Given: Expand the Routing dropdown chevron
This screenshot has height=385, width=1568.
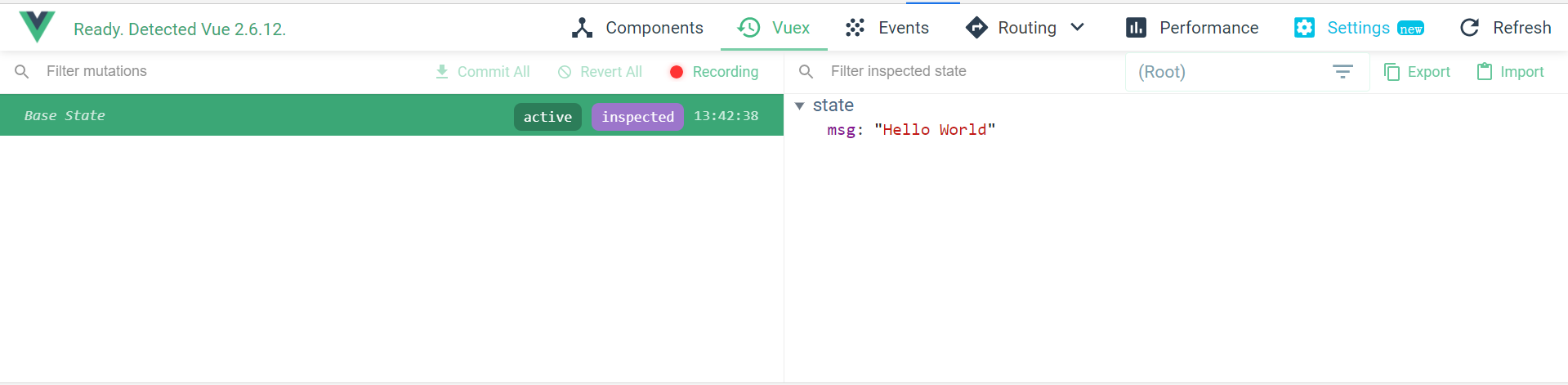Looking at the screenshot, I should pos(1077,28).
